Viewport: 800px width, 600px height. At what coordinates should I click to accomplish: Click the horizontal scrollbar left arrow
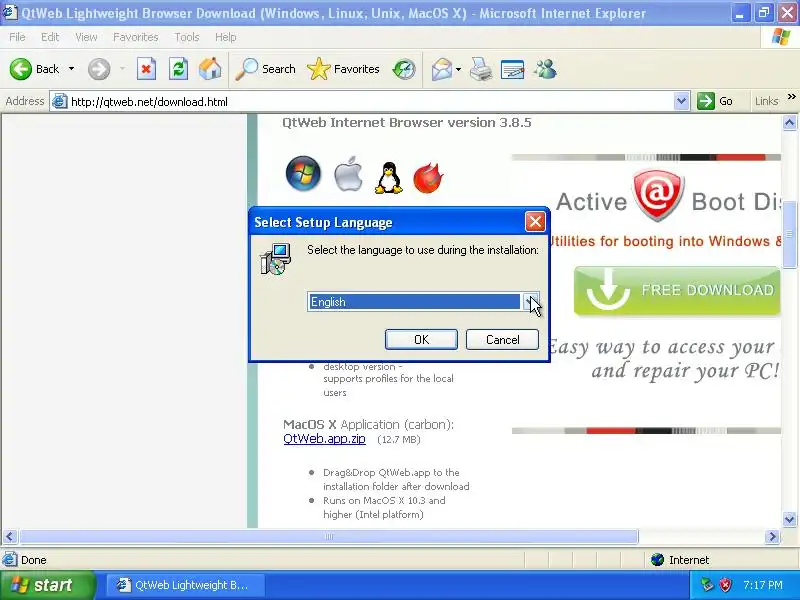tap(10, 536)
